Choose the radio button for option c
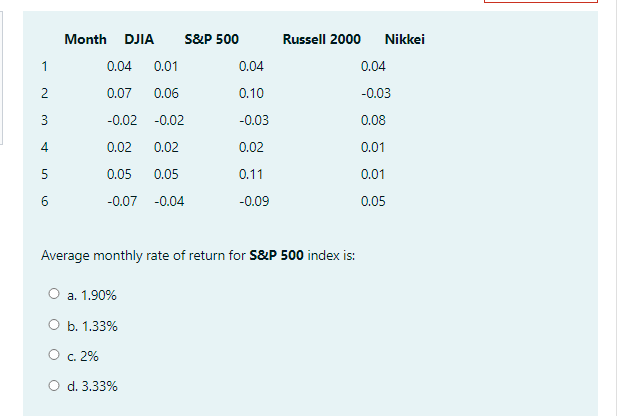This screenshot has height=416, width=621. click(x=52, y=355)
